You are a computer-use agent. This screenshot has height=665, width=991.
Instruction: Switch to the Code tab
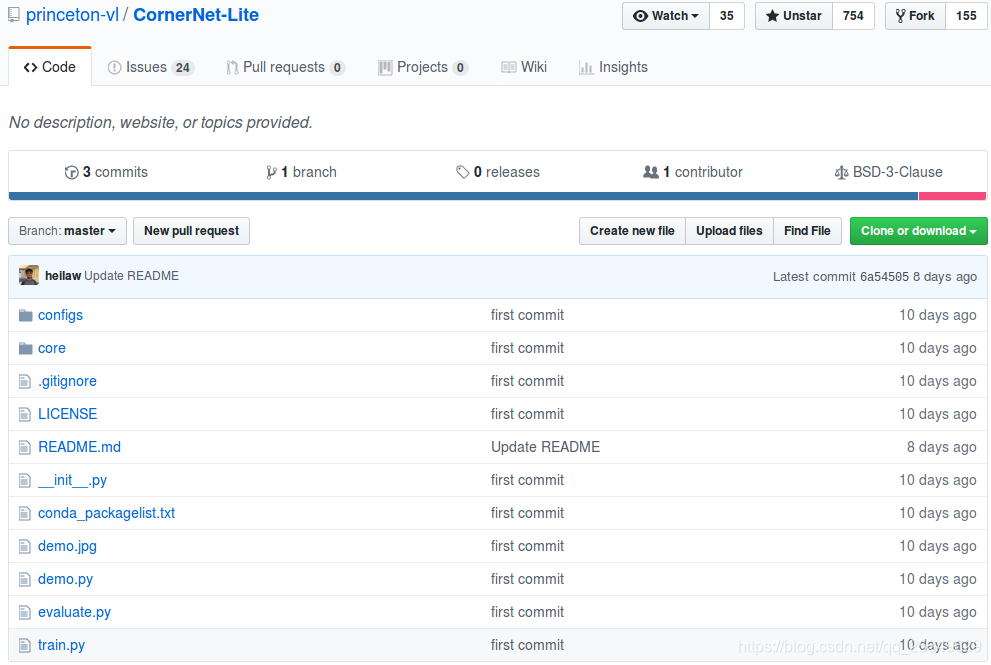tap(50, 67)
